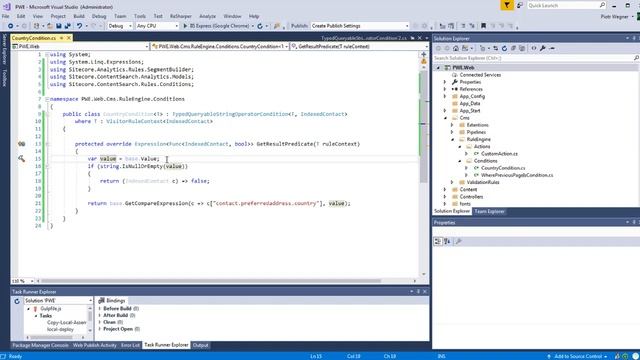Open Properties wrench icon in Solution Explorer
This screenshot has height=360, width=640.
tap(543, 48)
